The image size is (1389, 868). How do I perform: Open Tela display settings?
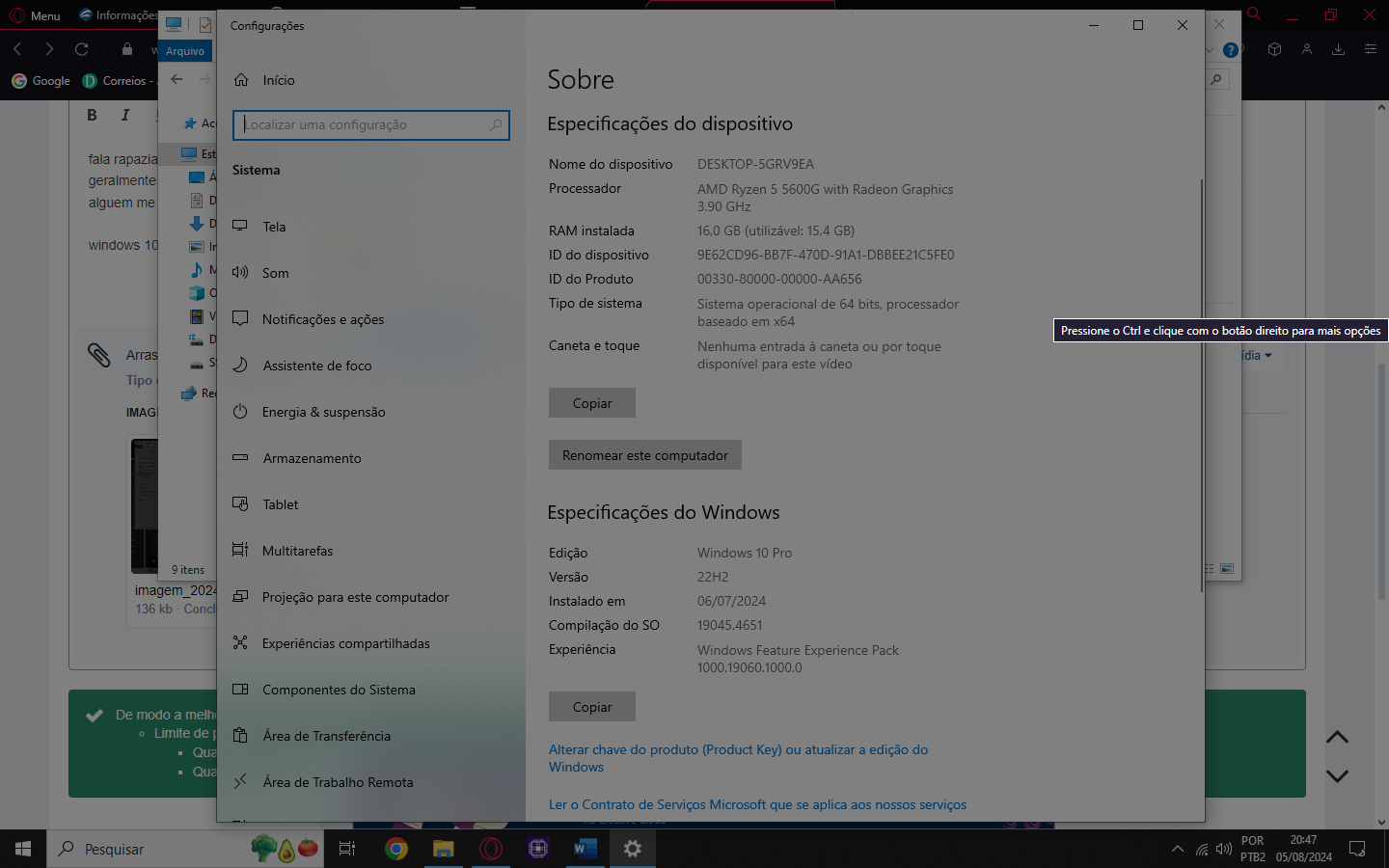pyautogui.click(x=371, y=227)
